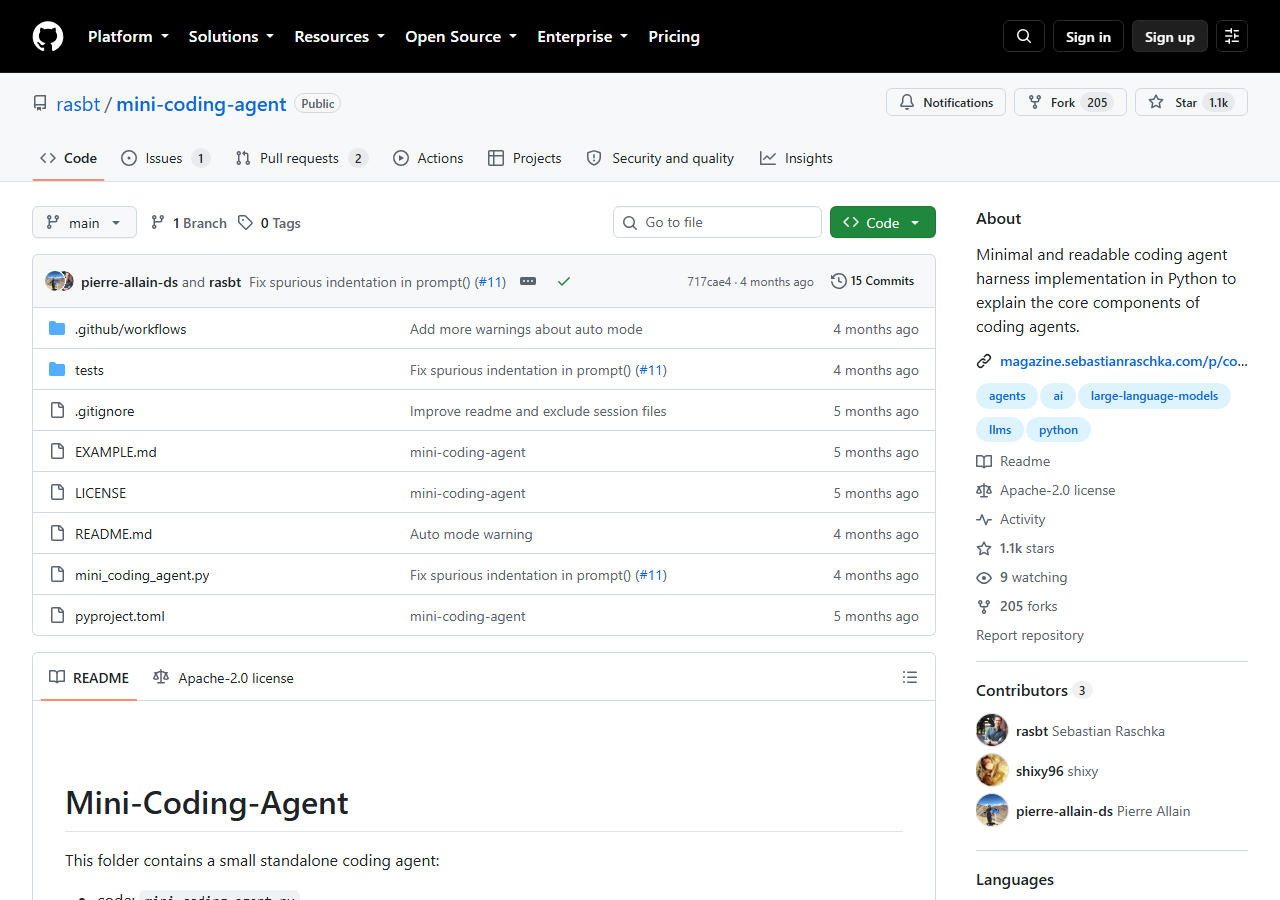Click shixy96 contributor avatar
The image size is (1280, 900).
click(x=992, y=770)
